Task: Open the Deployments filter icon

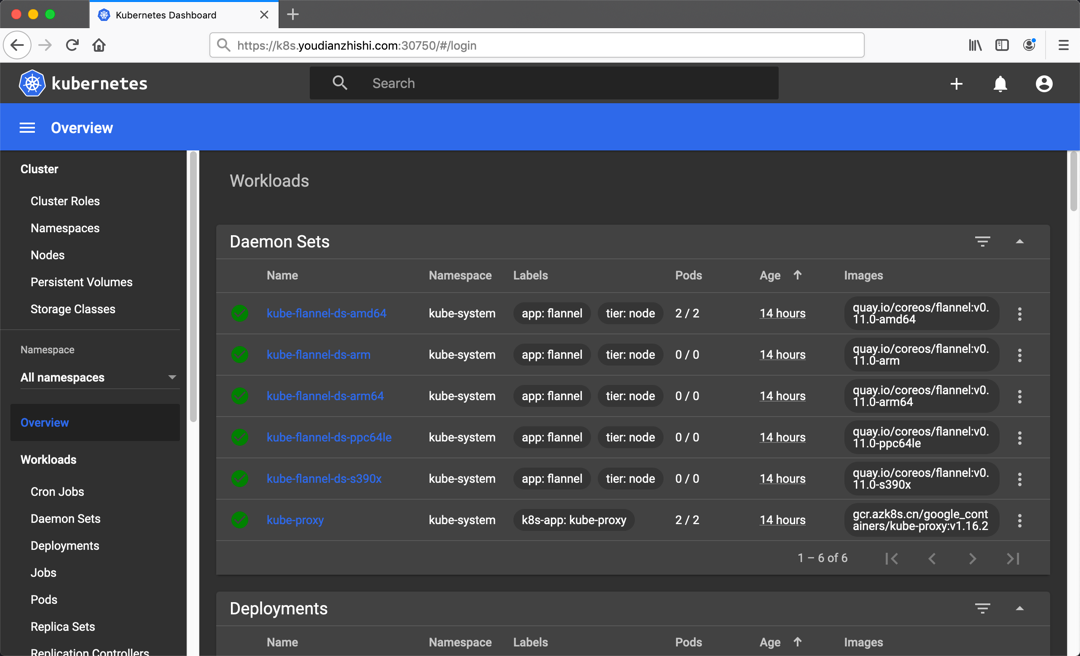Action: tap(983, 608)
